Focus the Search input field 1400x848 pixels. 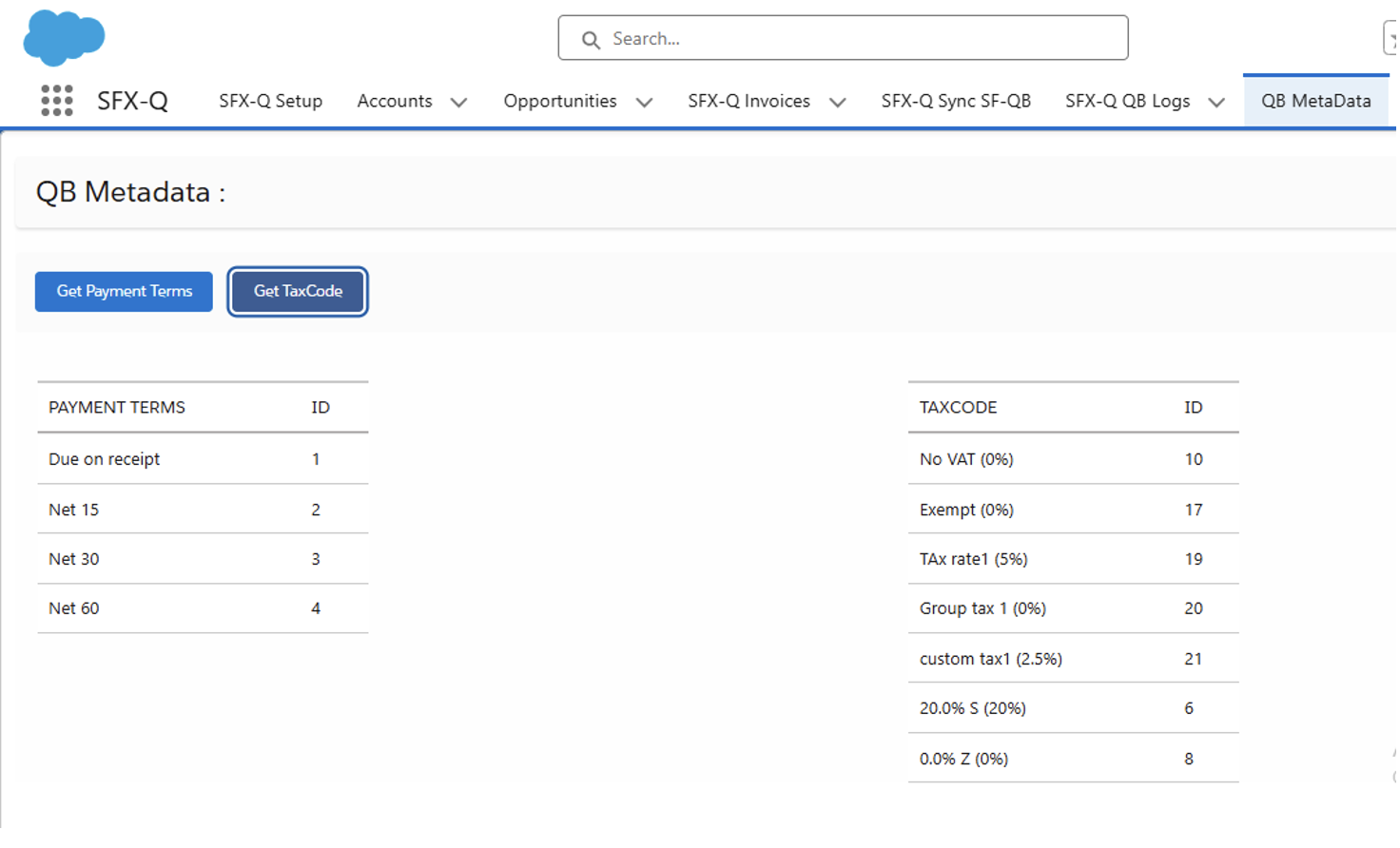click(x=856, y=39)
